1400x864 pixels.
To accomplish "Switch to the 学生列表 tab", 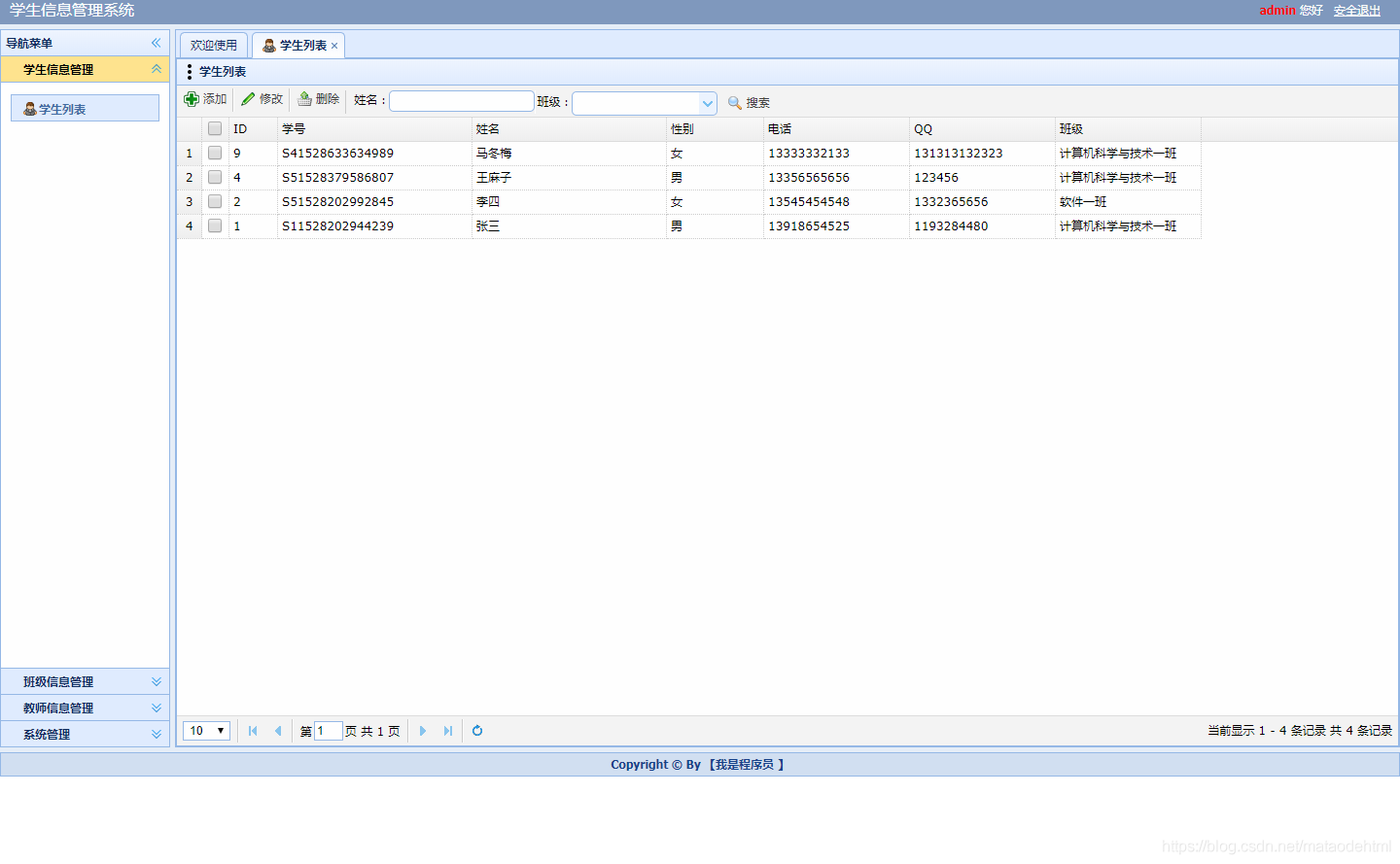I will click(x=298, y=46).
